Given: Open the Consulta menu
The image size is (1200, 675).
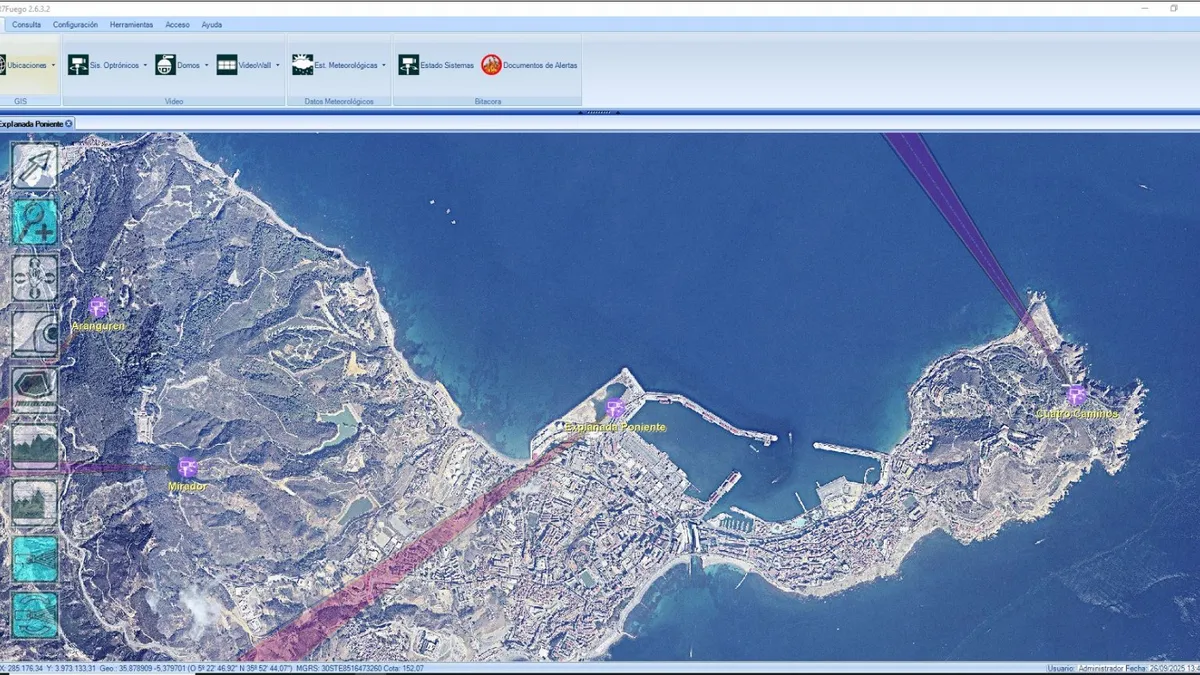Looking at the screenshot, I should [x=27, y=24].
